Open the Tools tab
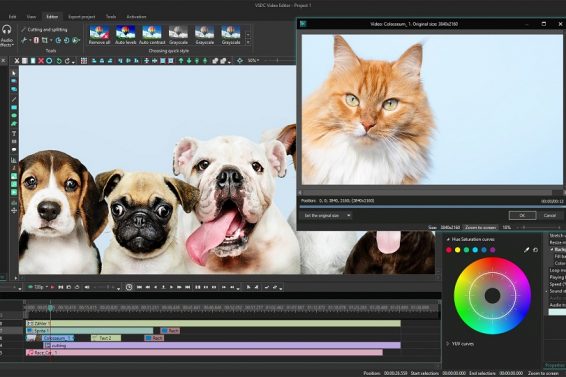 [111, 17]
